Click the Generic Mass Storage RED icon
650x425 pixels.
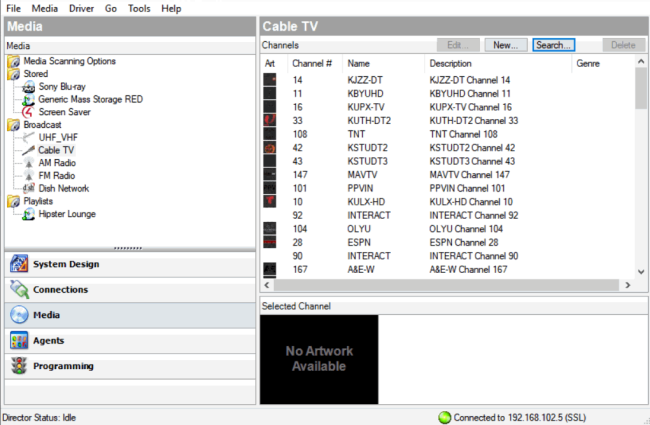pos(28,100)
